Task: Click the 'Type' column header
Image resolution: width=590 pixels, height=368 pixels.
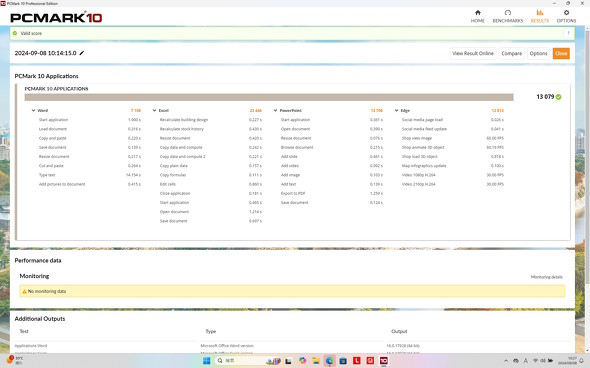Action: (210, 332)
